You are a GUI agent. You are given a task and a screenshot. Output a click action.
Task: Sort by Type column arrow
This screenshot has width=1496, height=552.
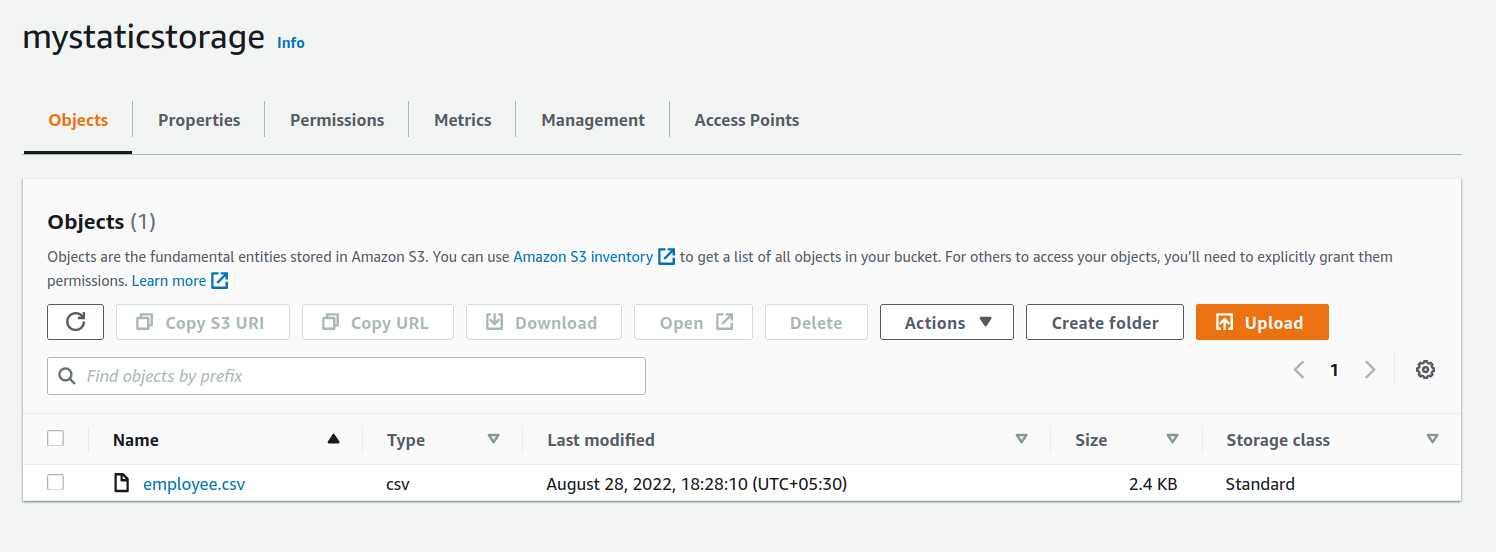pyautogui.click(x=493, y=440)
